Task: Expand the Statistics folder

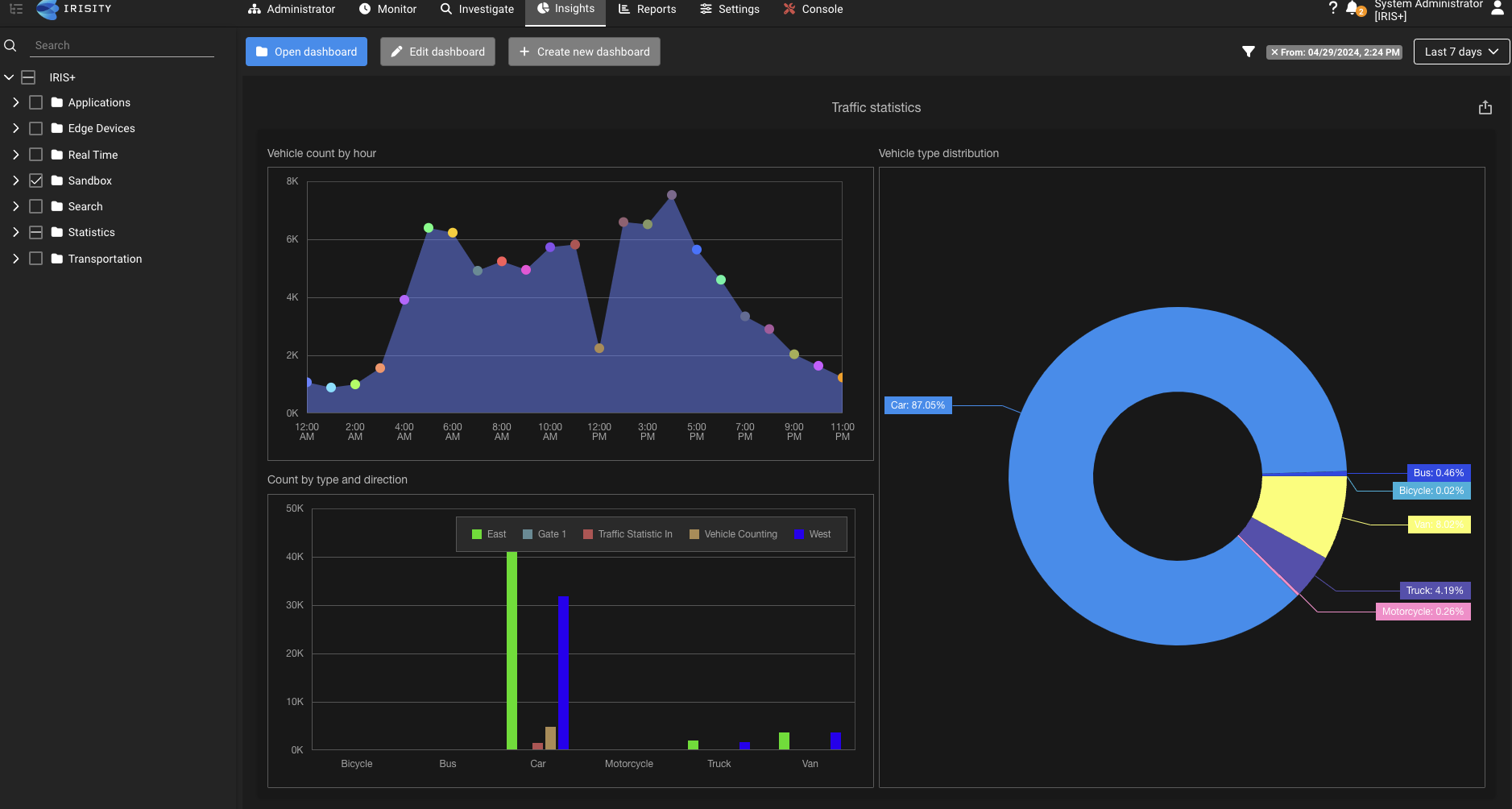Action: coord(14,232)
